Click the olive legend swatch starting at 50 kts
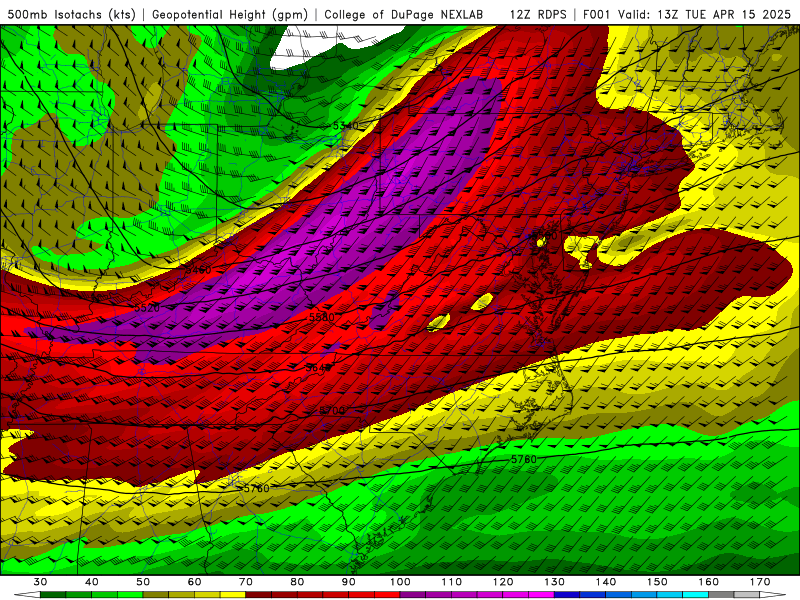 click(156, 595)
